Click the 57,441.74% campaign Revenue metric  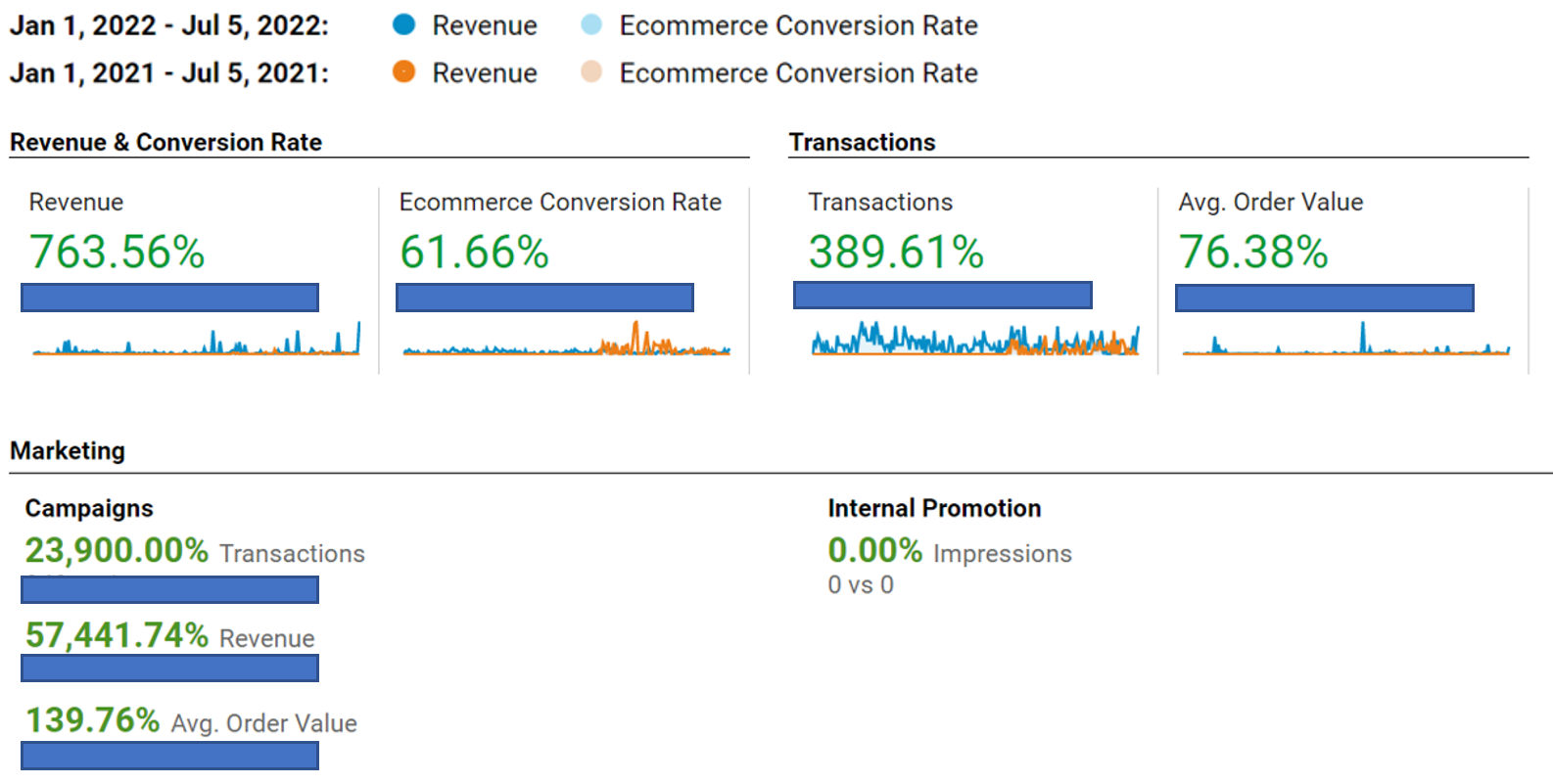tap(117, 636)
